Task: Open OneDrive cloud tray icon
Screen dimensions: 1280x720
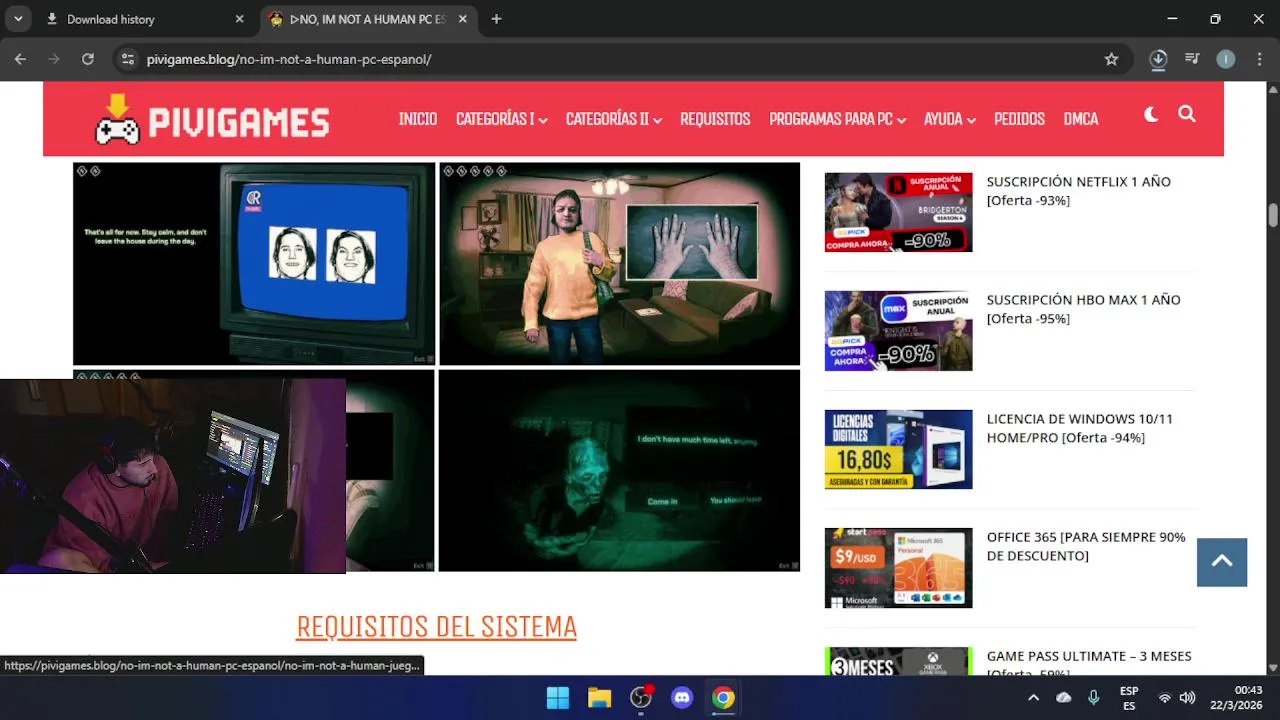Action: (1064, 698)
